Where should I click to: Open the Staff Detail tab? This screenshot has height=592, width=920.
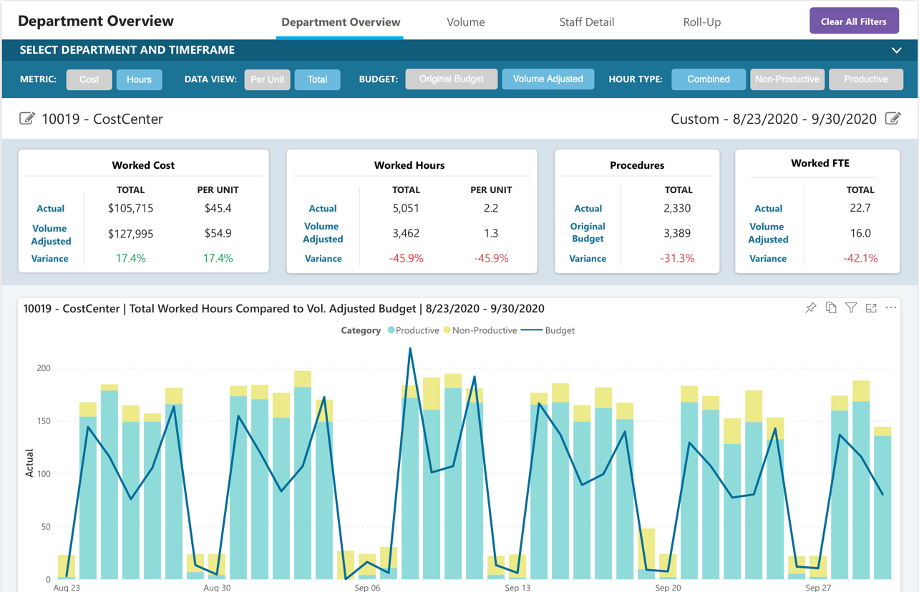click(x=586, y=21)
